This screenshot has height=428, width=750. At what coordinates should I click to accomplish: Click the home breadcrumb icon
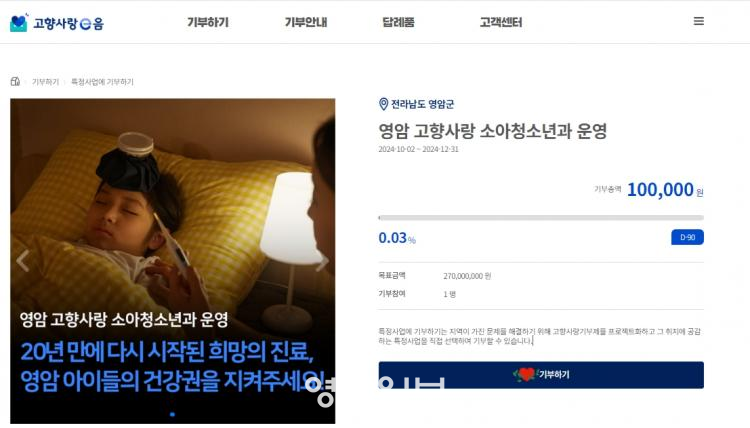[15, 81]
